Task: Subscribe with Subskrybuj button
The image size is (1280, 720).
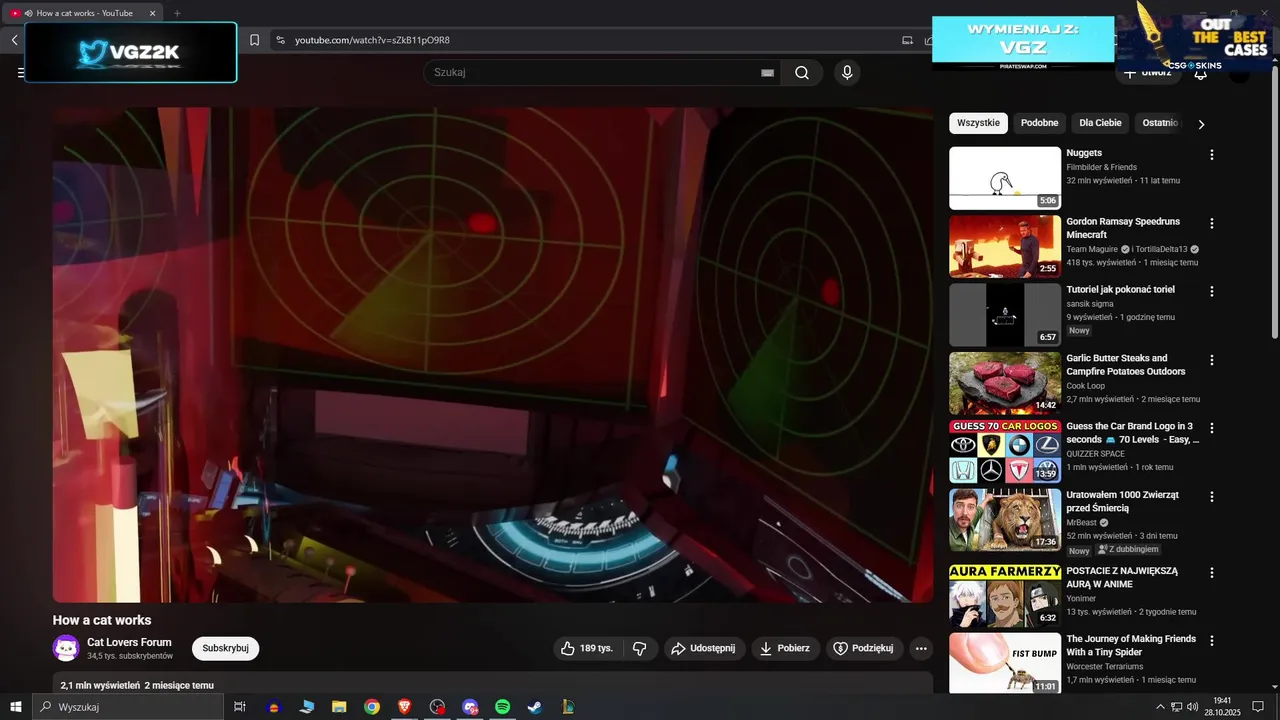Action: (225, 648)
